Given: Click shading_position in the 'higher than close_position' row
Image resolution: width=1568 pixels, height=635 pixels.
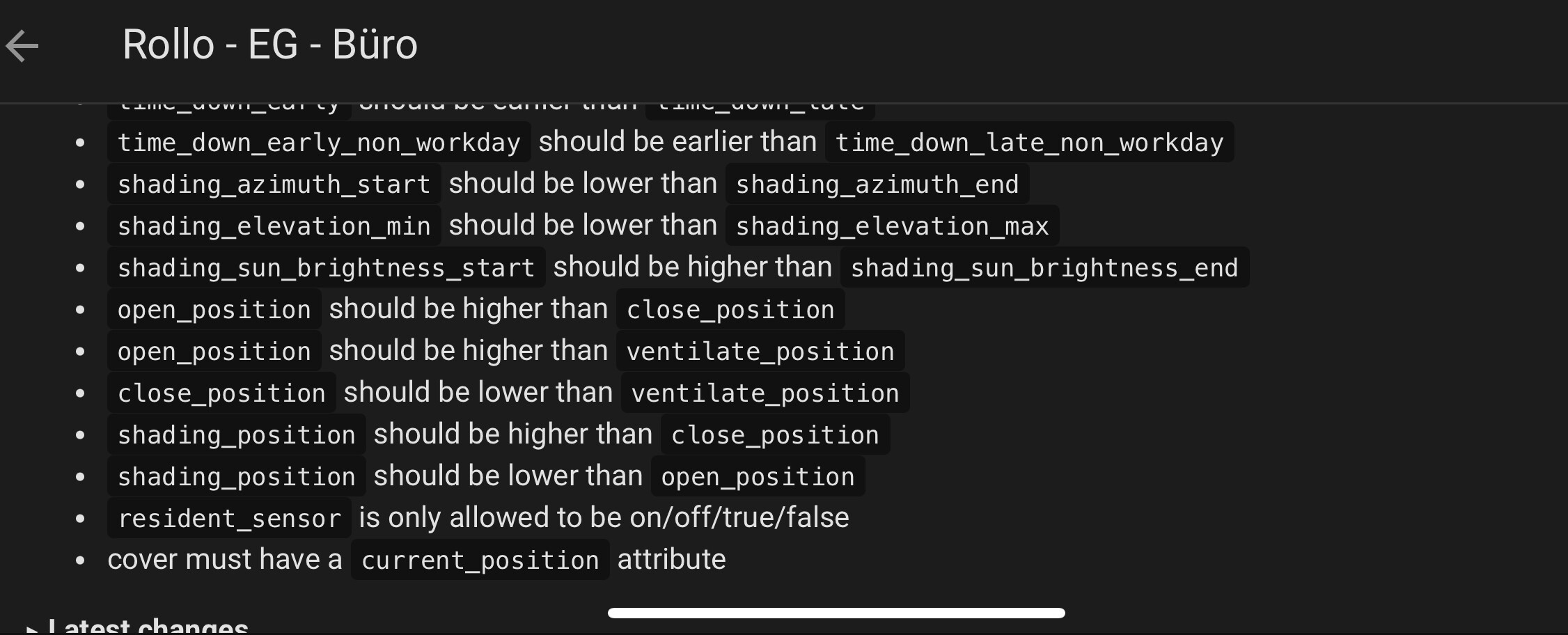Looking at the screenshot, I should pos(236,435).
